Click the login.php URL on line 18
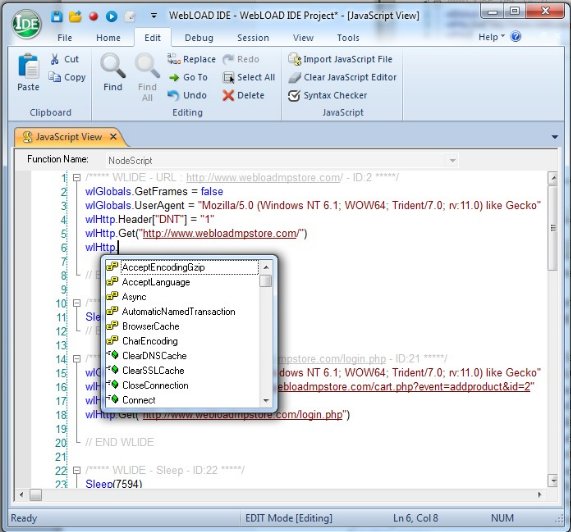This screenshot has width=571, height=532. [243, 415]
